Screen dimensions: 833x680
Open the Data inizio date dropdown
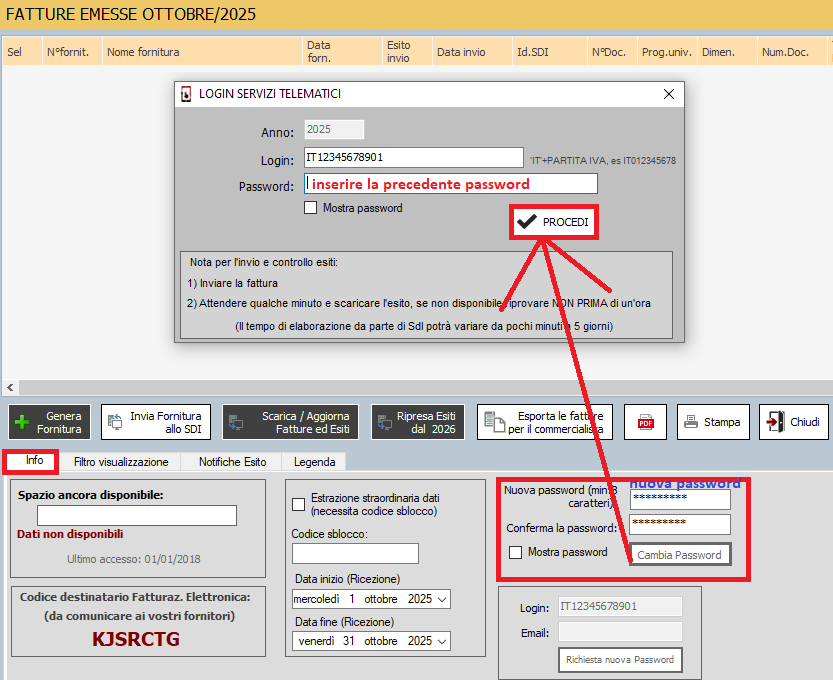click(x=442, y=599)
